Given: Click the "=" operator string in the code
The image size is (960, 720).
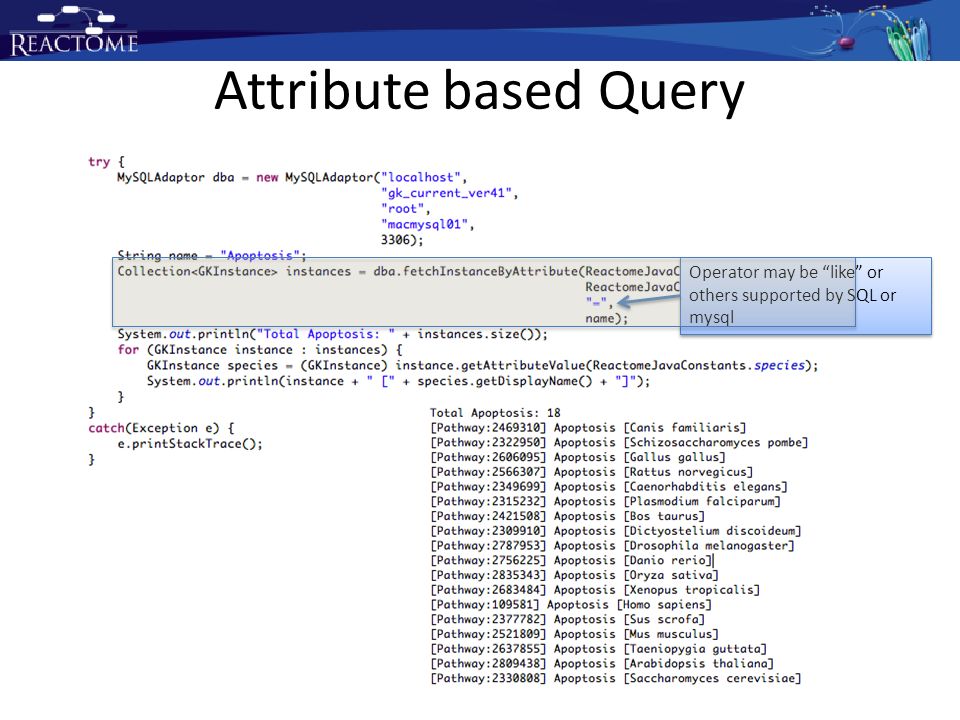Looking at the screenshot, I should [596, 302].
